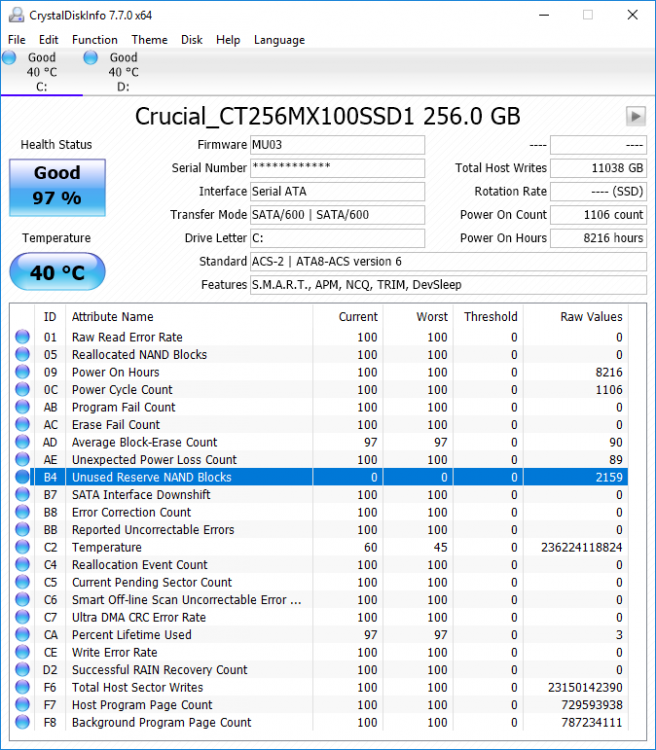
Task: Select the Percent Lifetime Used row text
Action: (132, 635)
